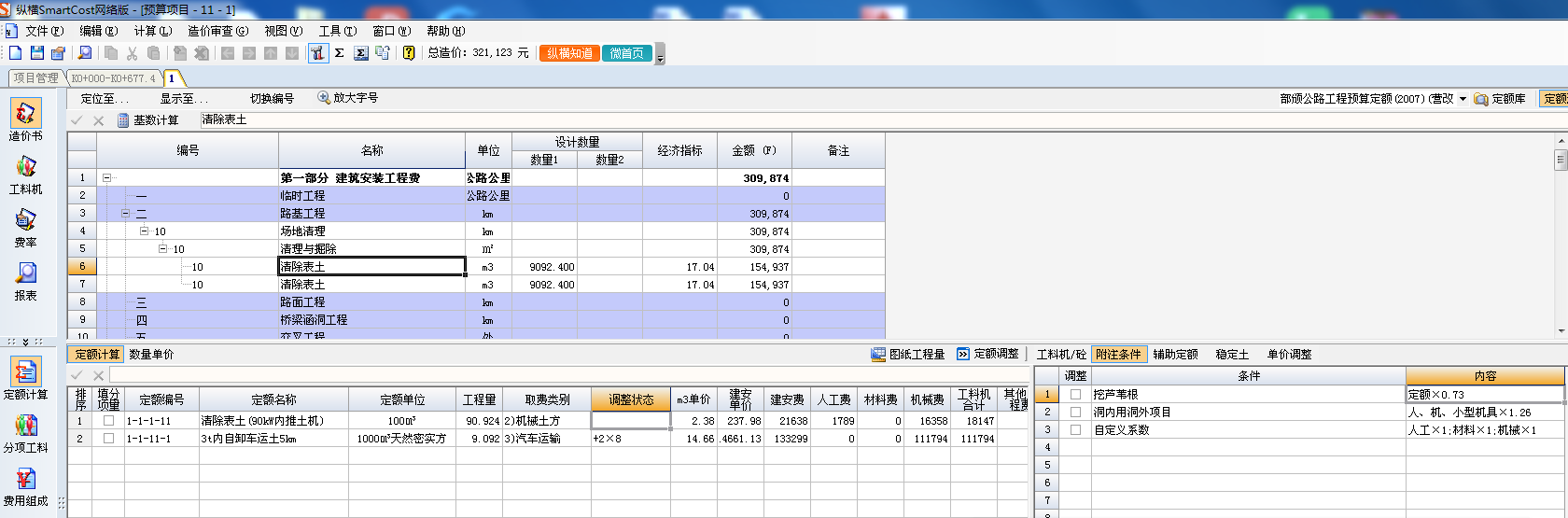Open 报表 in the left sidebar
This screenshot has height=518, width=1568.
click(25, 281)
